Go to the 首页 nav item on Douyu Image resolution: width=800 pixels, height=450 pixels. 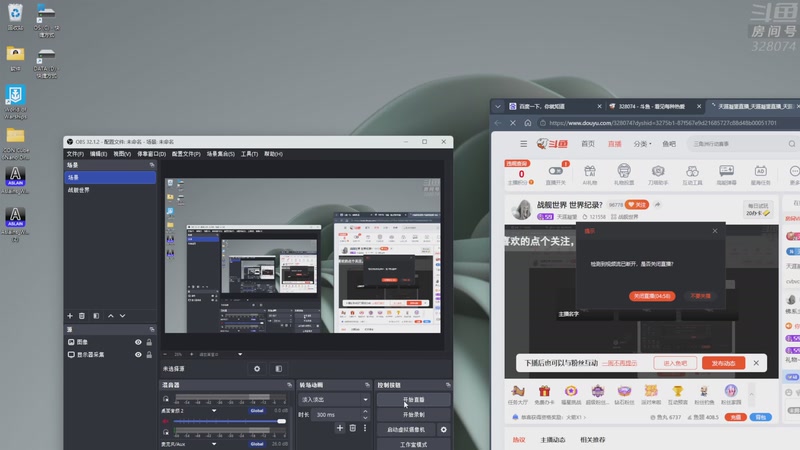588,144
